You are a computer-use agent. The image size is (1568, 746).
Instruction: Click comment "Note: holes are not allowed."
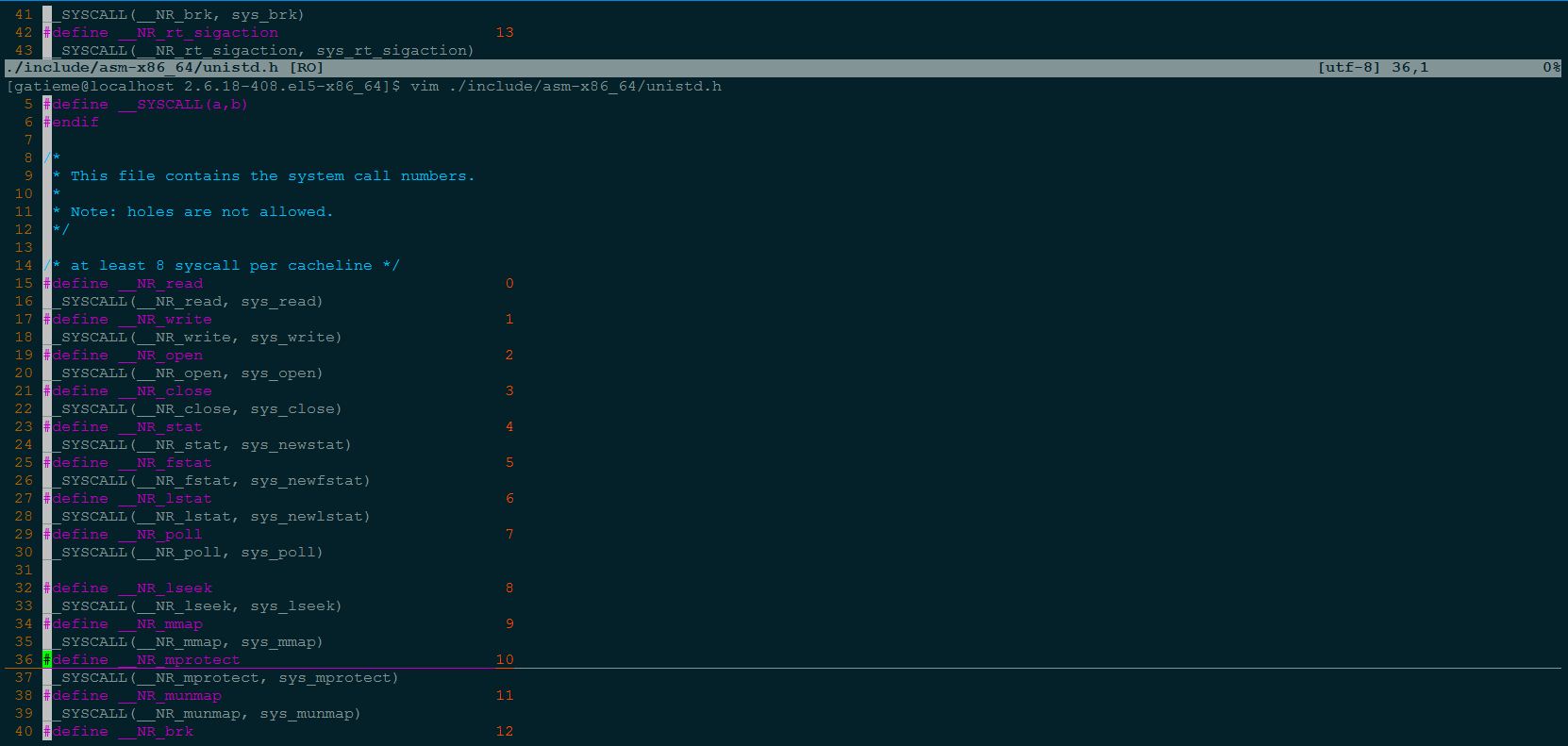[x=202, y=211]
